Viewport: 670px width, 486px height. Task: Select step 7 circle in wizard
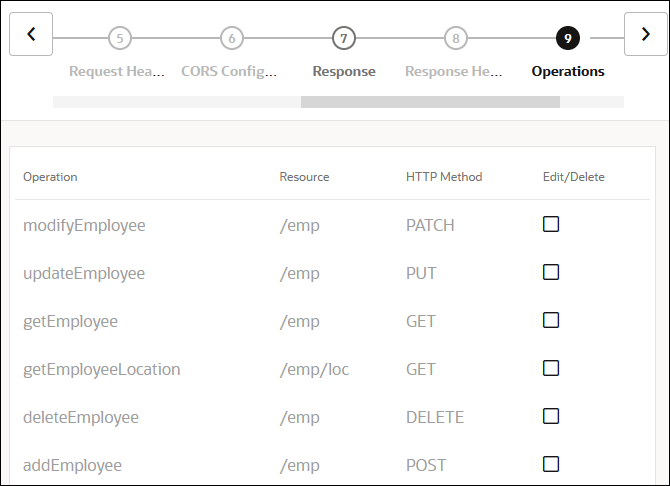click(344, 39)
